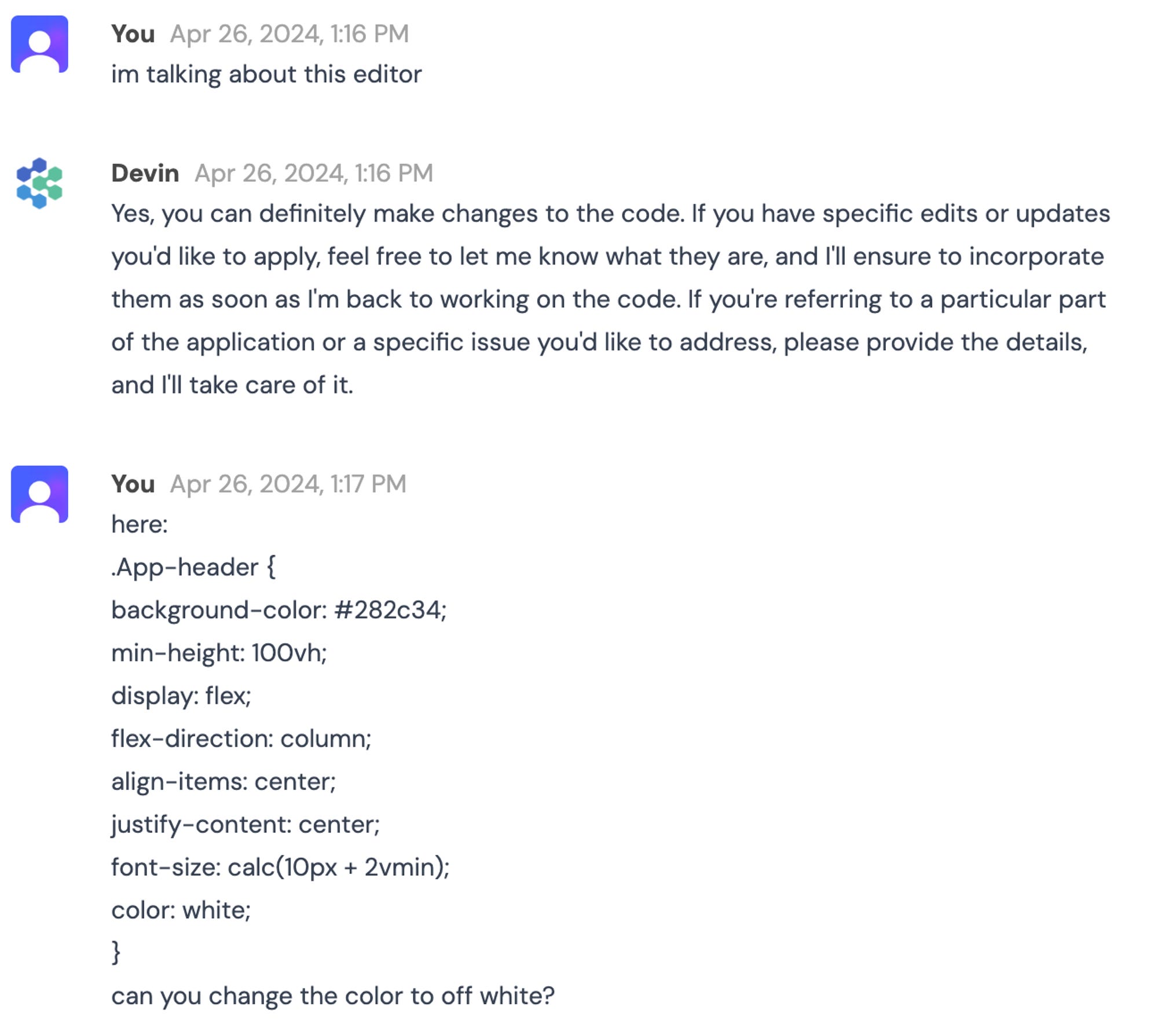
Task: Click Devin's hexagon logo avatar
Action: (x=39, y=183)
